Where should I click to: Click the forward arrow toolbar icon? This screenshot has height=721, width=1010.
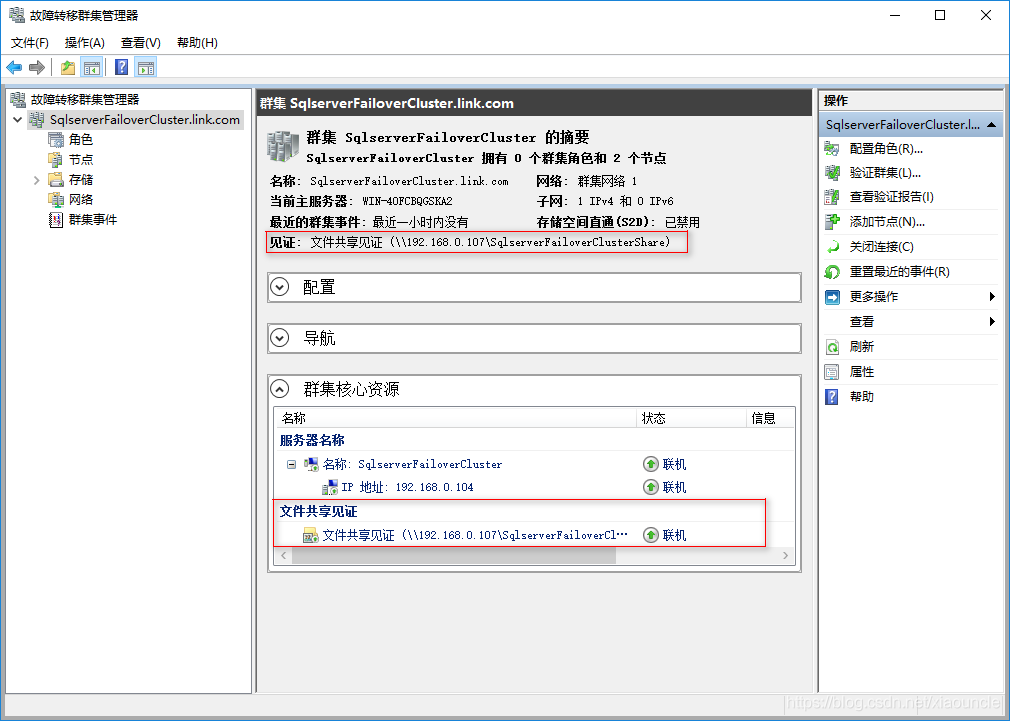coord(37,68)
